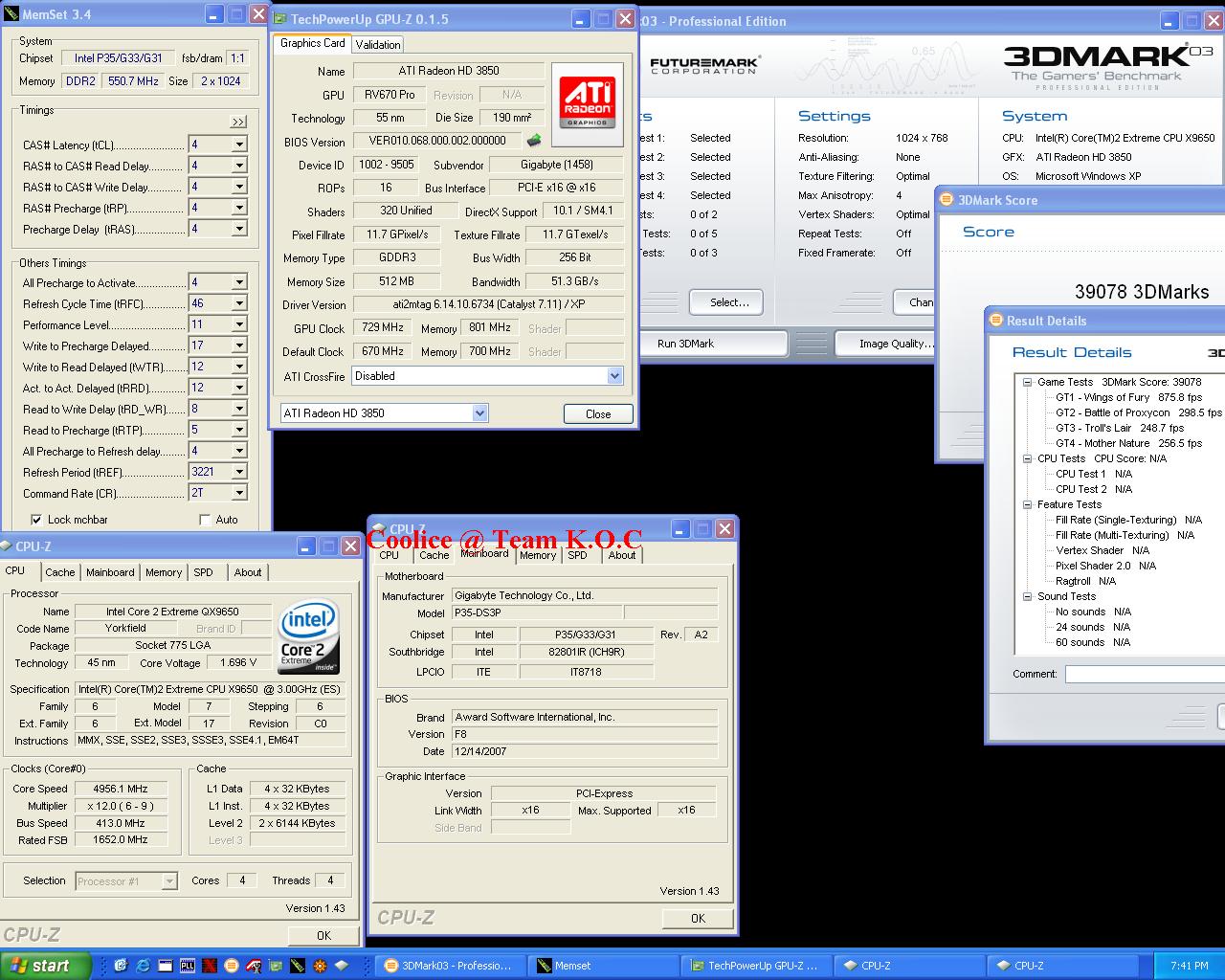1225x980 pixels.
Task: Launch the GPU-Z card icon in Quick Launch
Action: [x=276, y=966]
